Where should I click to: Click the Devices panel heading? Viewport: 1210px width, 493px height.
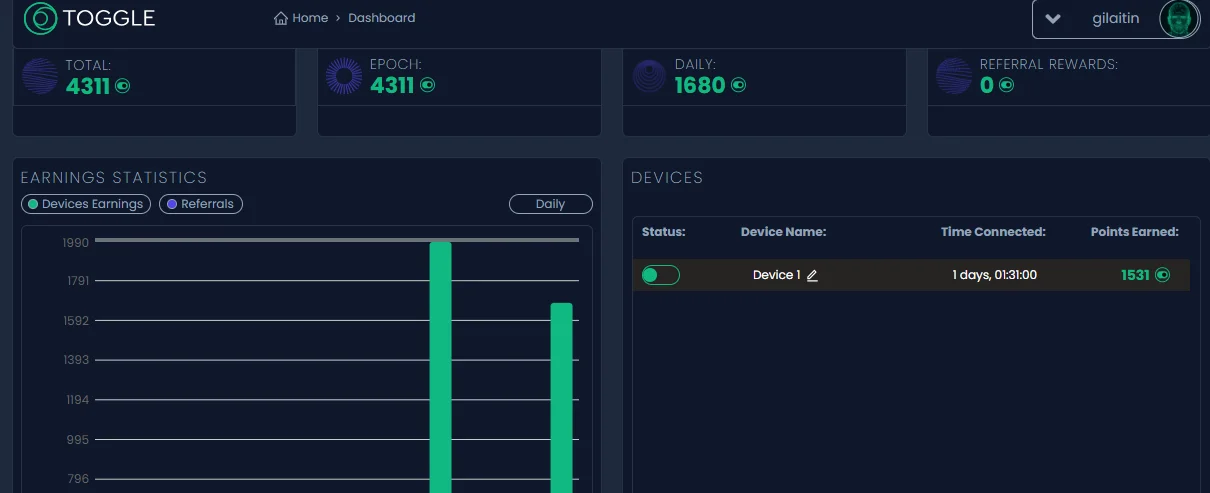tap(667, 178)
